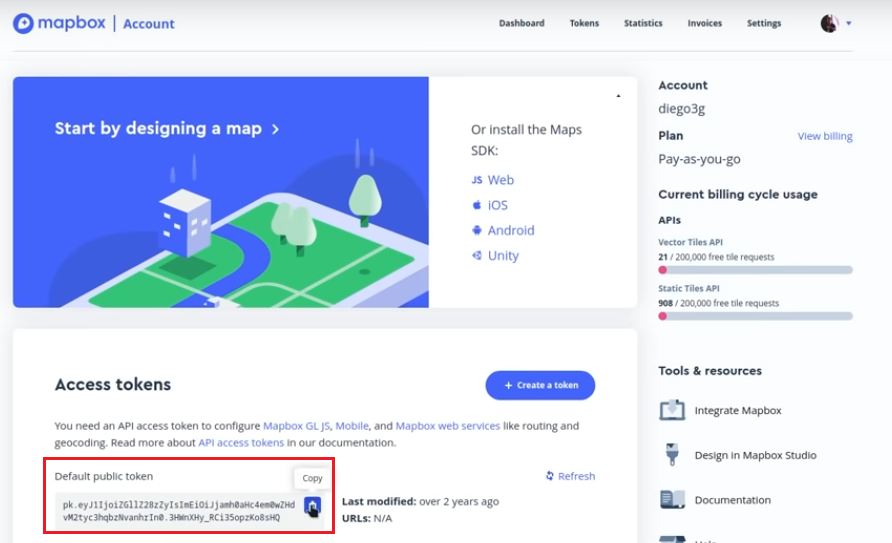The height and width of the screenshot is (543, 892).
Task: Click the Pay-as-you-go plan text
Action: click(699, 159)
